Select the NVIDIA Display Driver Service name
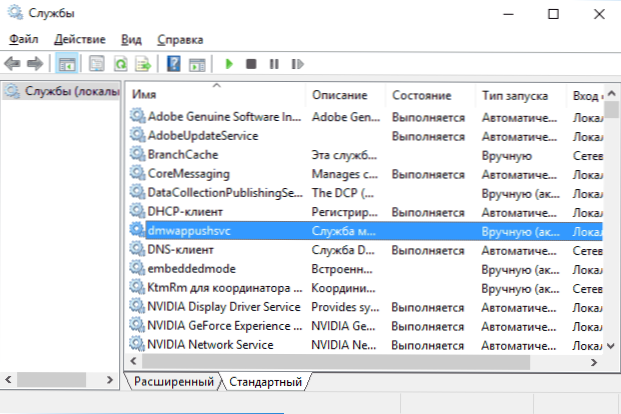This screenshot has width=621, height=414. coord(224,307)
